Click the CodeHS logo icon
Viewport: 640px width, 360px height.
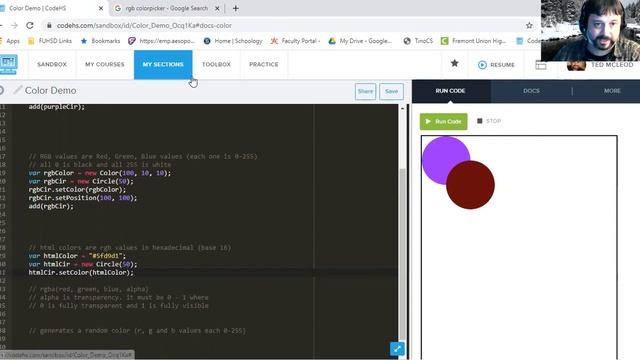click(x=8, y=64)
